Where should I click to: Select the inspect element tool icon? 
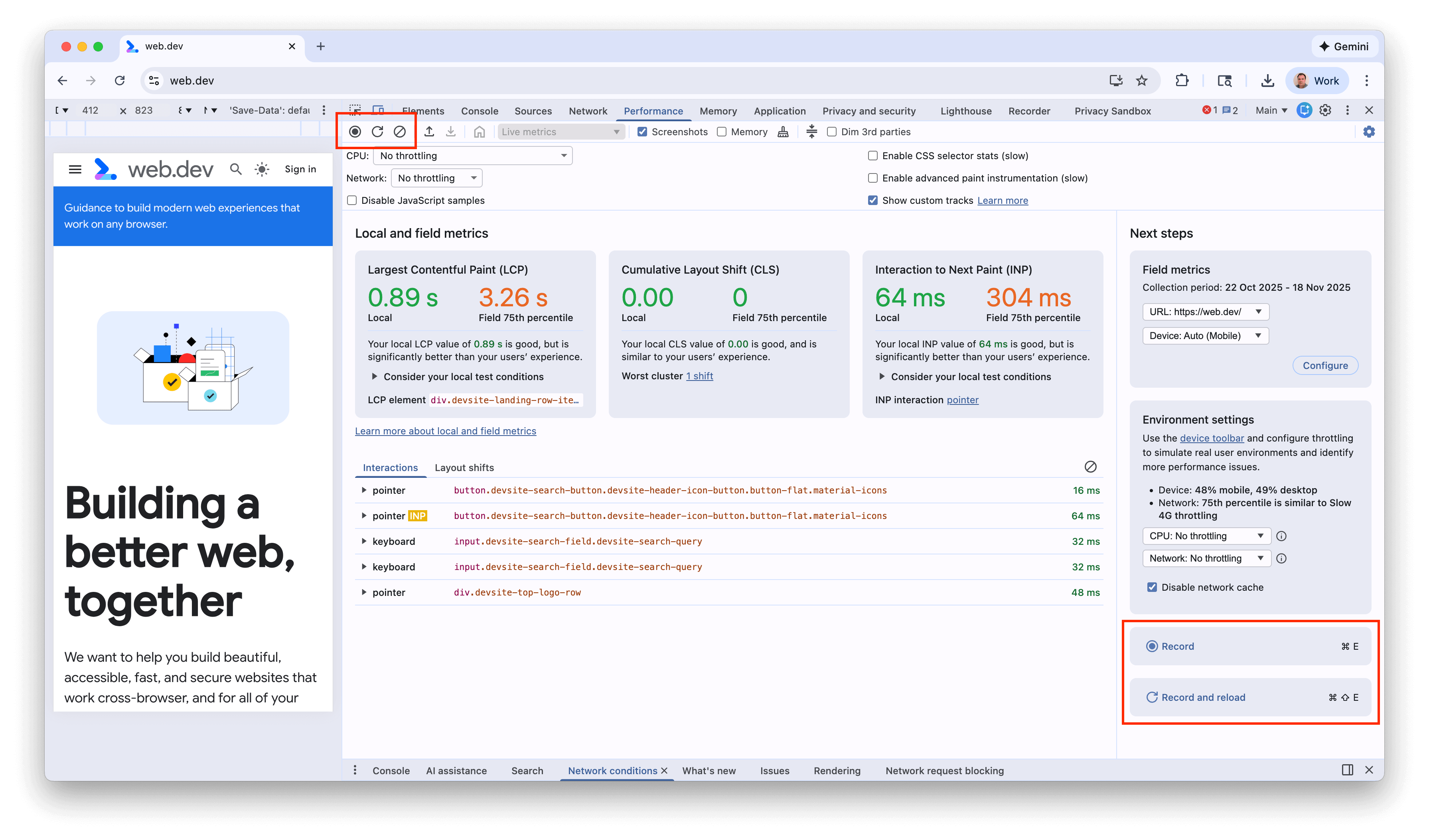pyautogui.click(x=355, y=110)
